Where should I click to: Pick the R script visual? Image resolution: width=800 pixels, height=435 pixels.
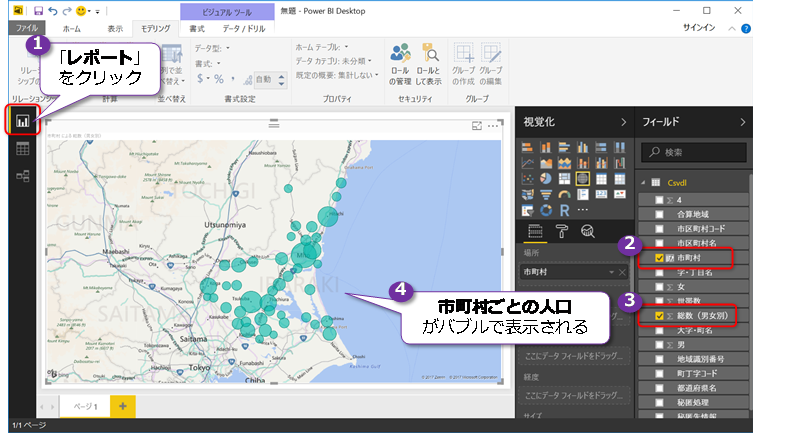(x=564, y=210)
